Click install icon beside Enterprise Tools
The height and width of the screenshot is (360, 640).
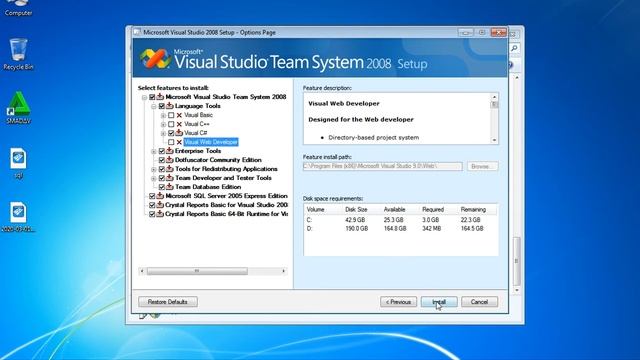(x=170, y=151)
